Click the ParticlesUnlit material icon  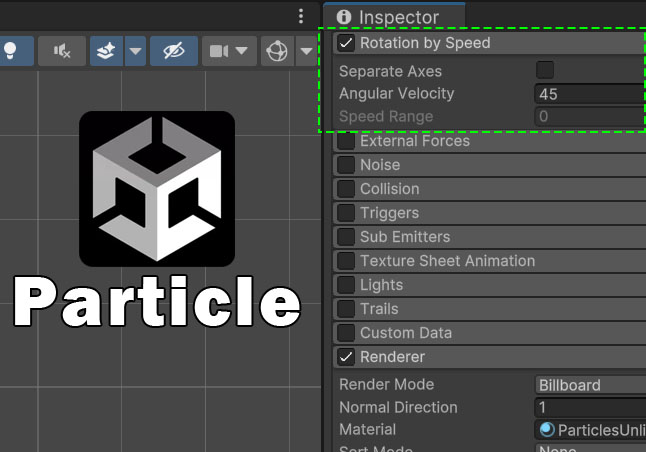tap(546, 430)
